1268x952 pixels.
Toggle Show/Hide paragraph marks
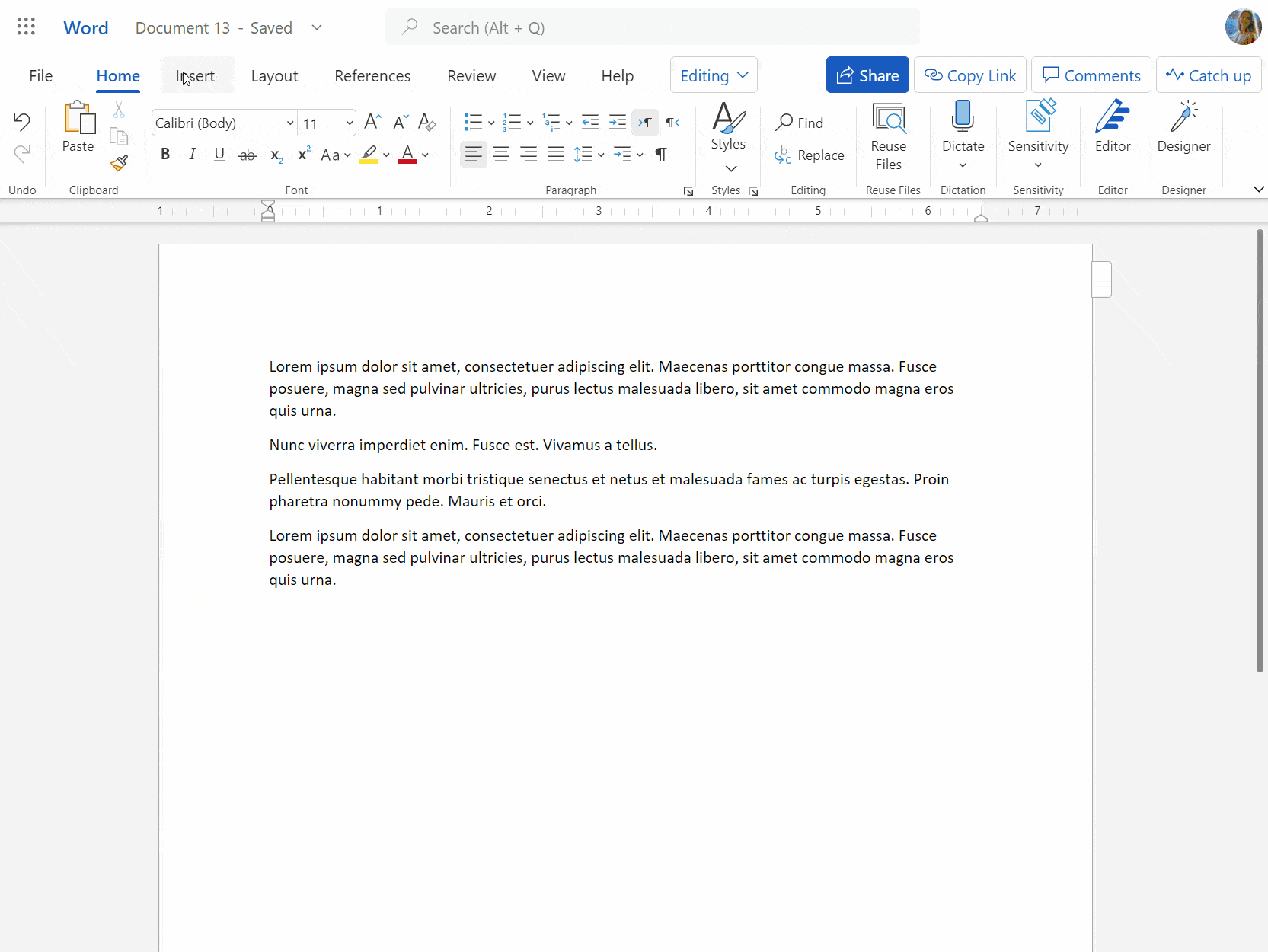click(661, 155)
